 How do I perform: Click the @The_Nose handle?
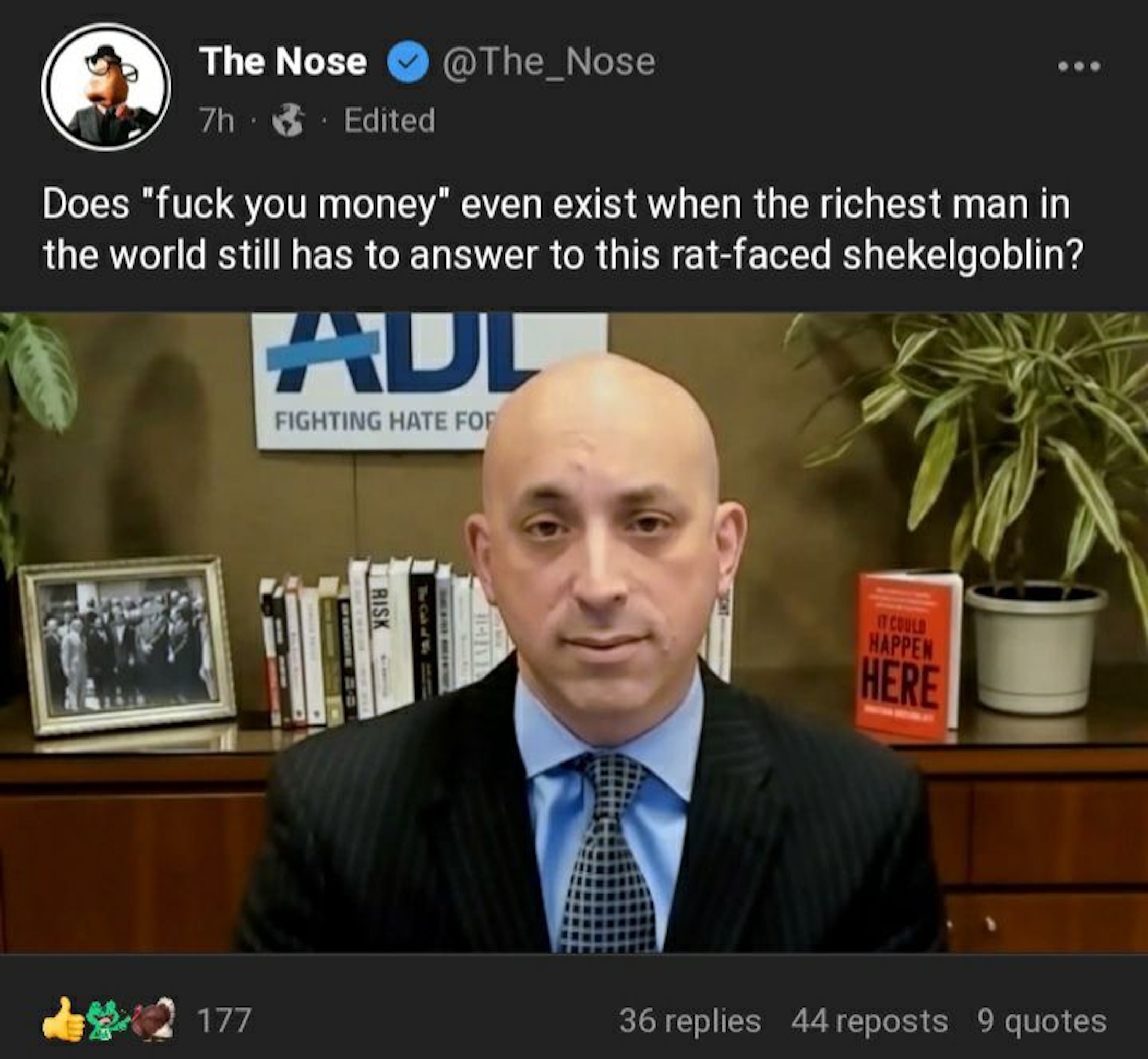[x=549, y=63]
